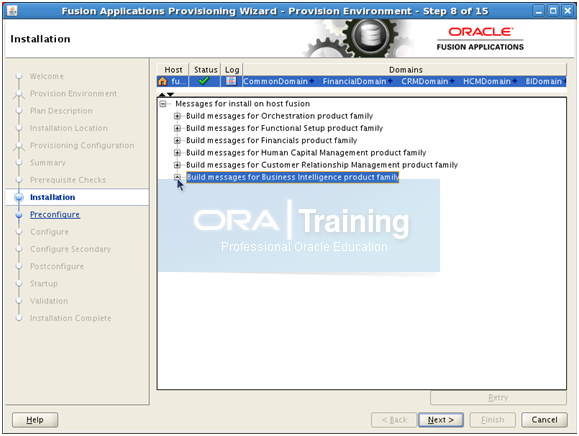The width and height of the screenshot is (579, 436).
Task: Collapse the splitter up arrow above messages
Action: pos(162,95)
